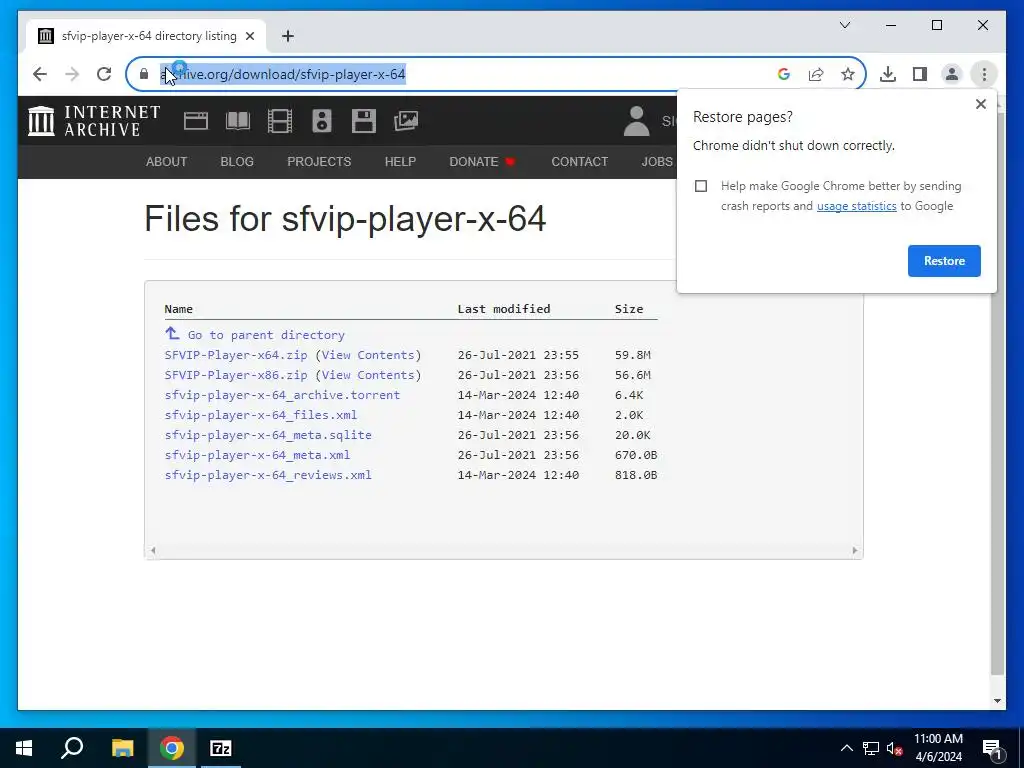Image resolution: width=1024 pixels, height=768 pixels.
Task: Open File Explorer from taskbar
Action: [122, 748]
